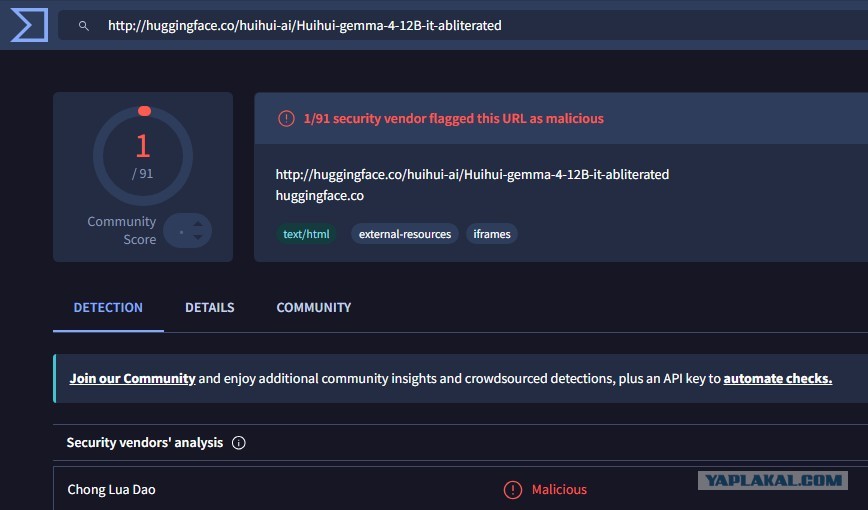
Task: Click the Chong Lua Dao vendor name
Action: point(111,490)
